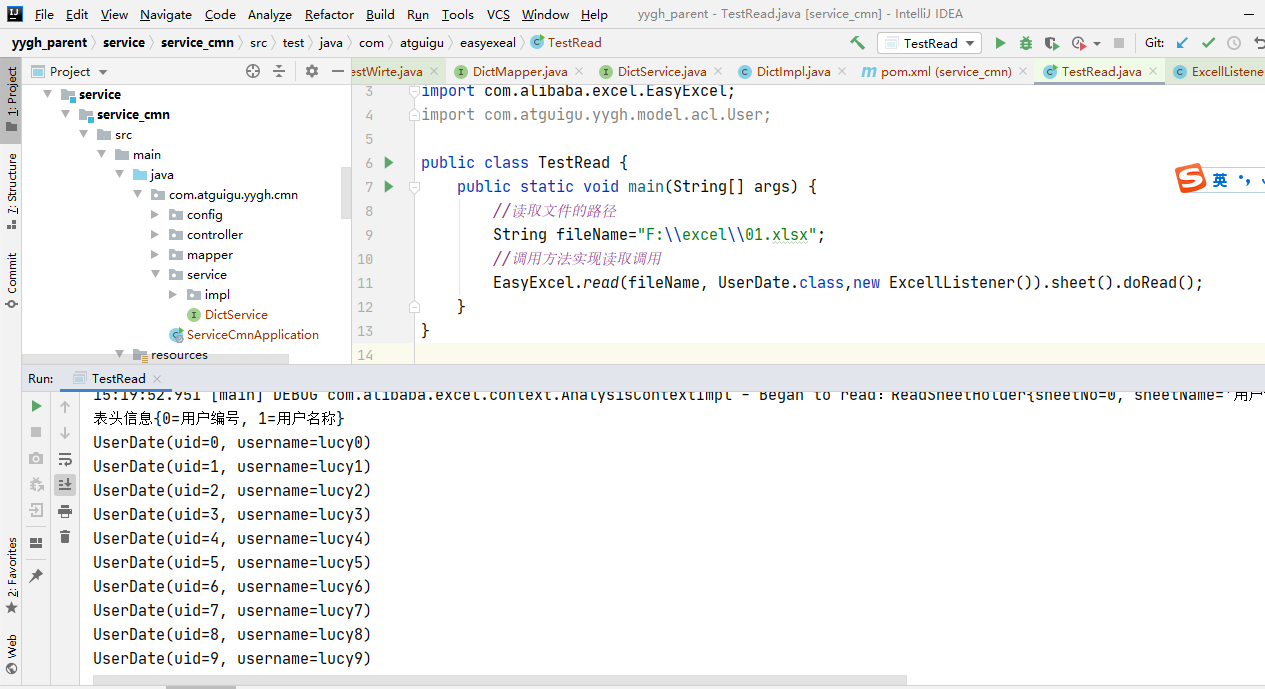Image resolution: width=1265 pixels, height=689 pixels.
Task: Open Project panel settings gear
Action: 312,71
